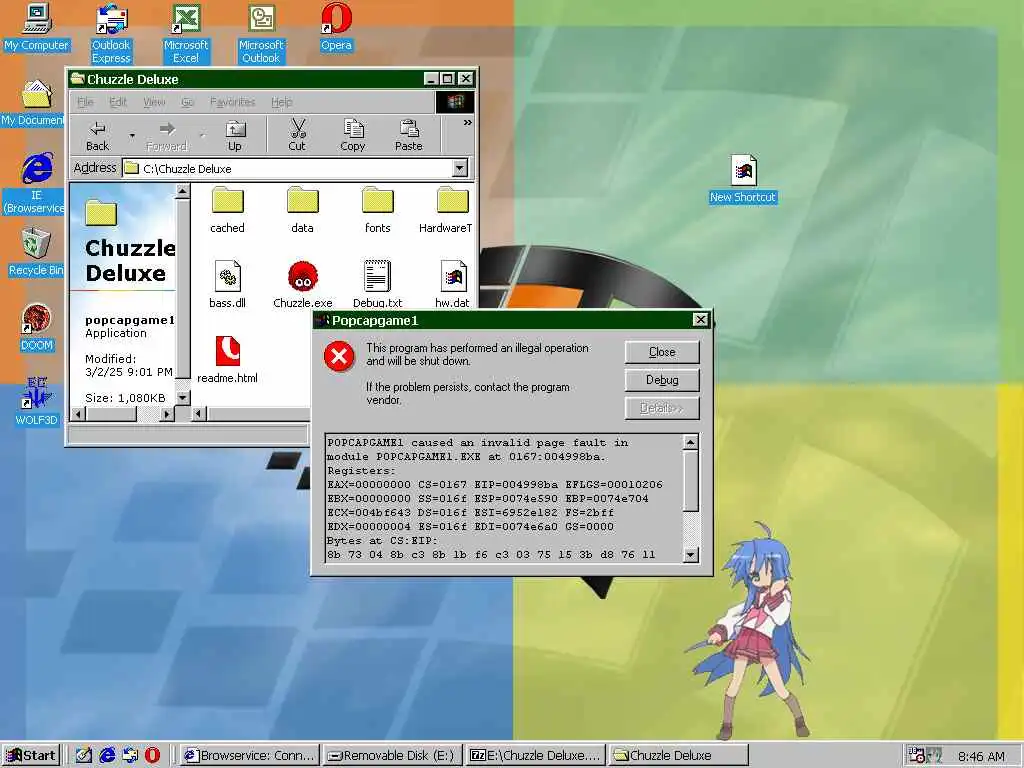Open IE (Browservice) desktop icon
Screen dimensions: 1024x768
pos(35,184)
